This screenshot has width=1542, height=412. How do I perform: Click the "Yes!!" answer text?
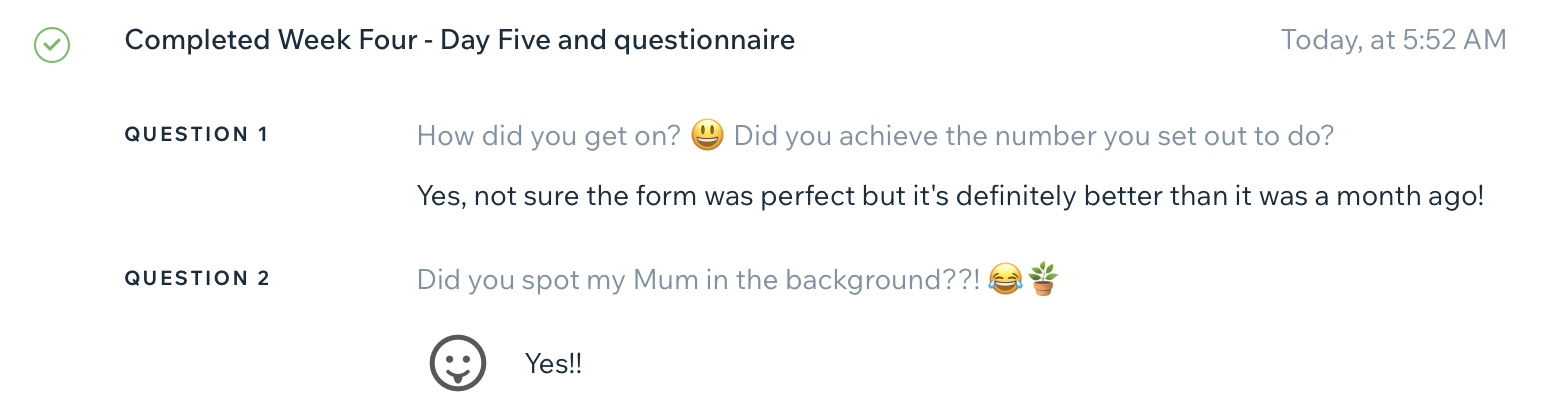553,364
